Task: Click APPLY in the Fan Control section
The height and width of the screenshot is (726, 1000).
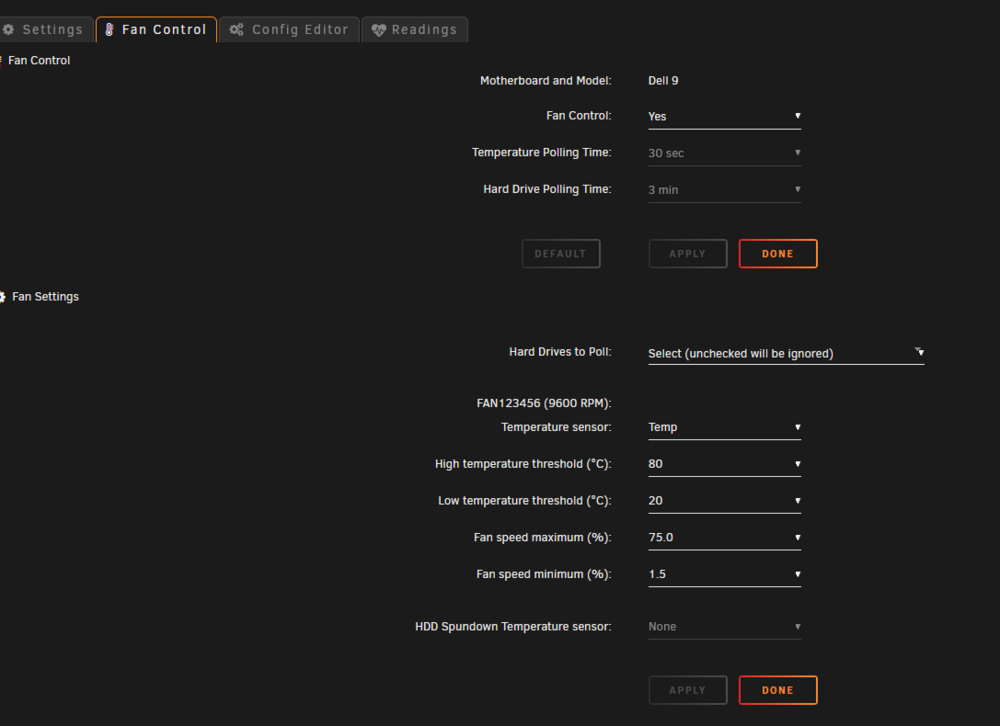Action: pos(688,254)
